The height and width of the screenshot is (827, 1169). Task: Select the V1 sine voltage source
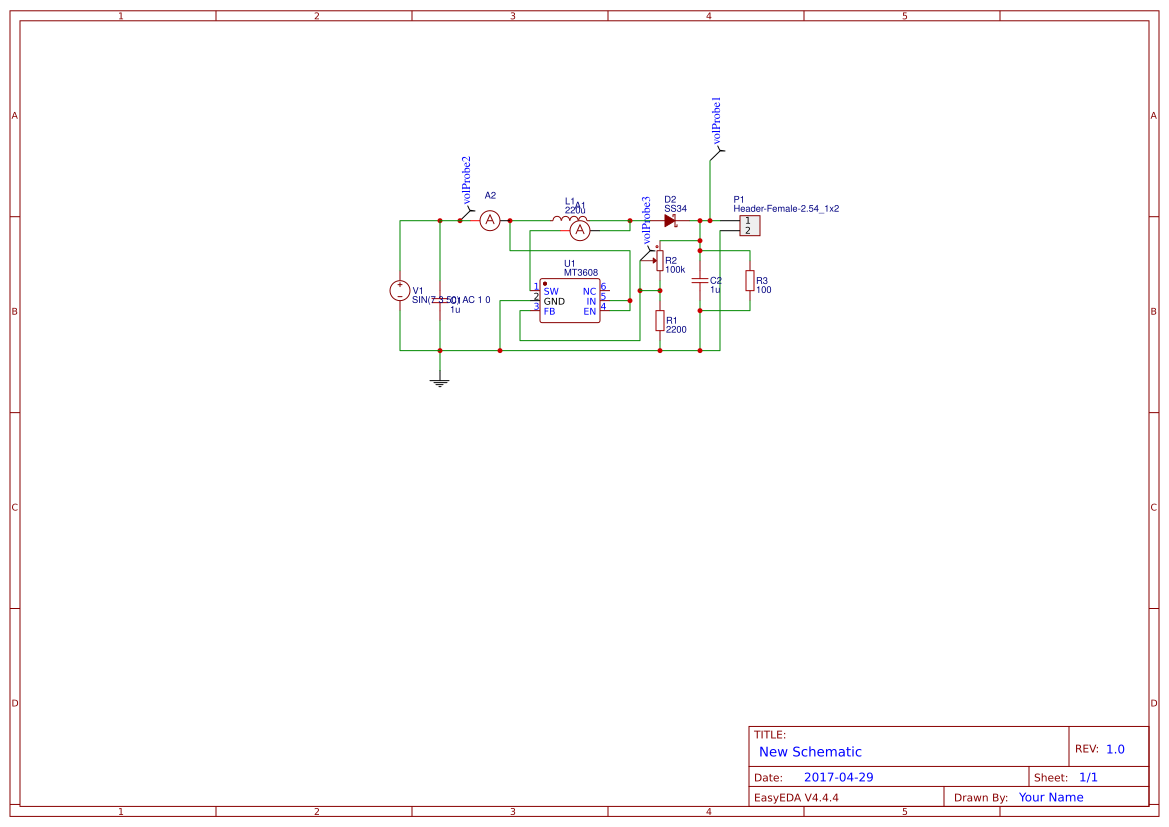(x=401, y=291)
